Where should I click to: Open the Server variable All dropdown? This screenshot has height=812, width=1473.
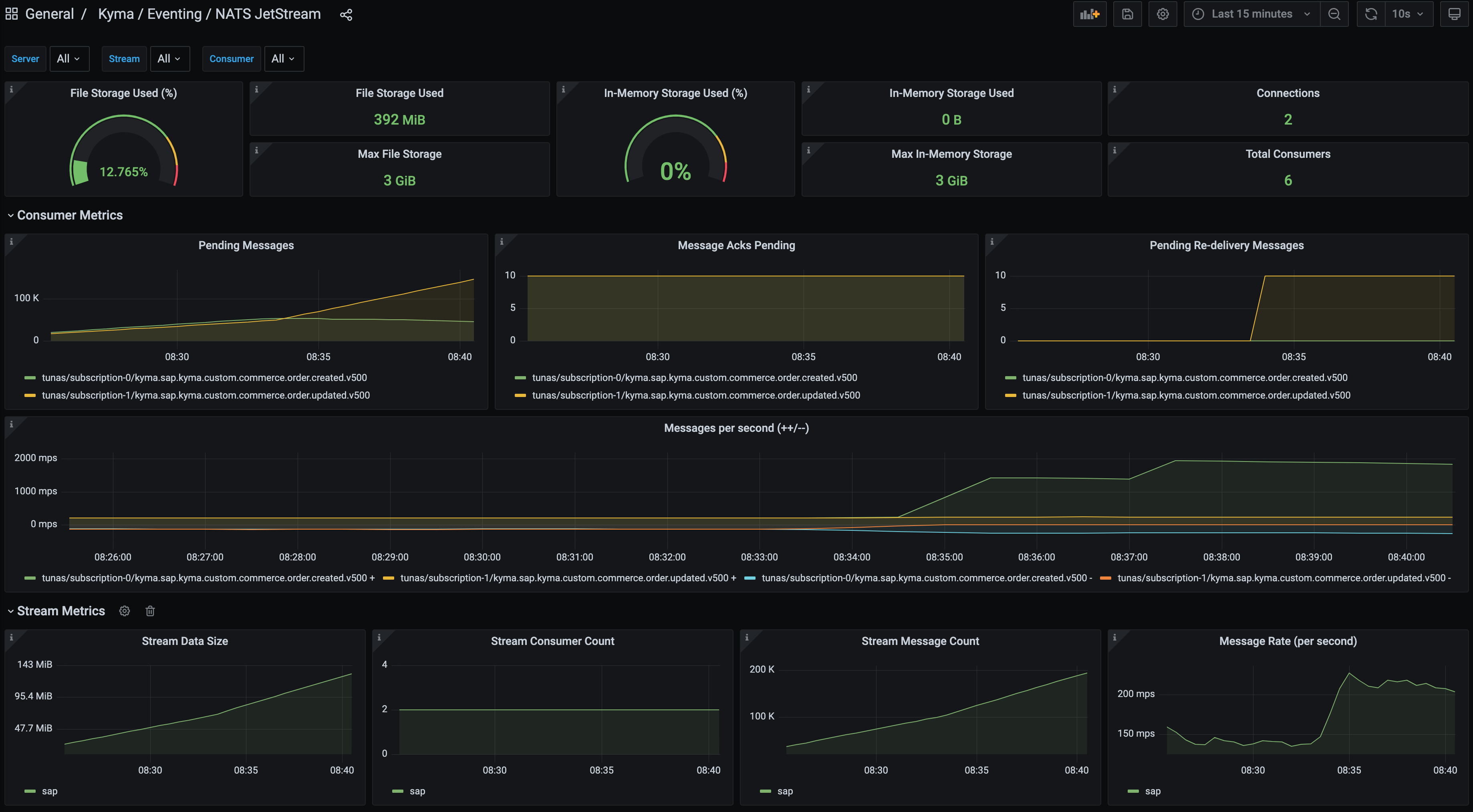tap(69, 59)
